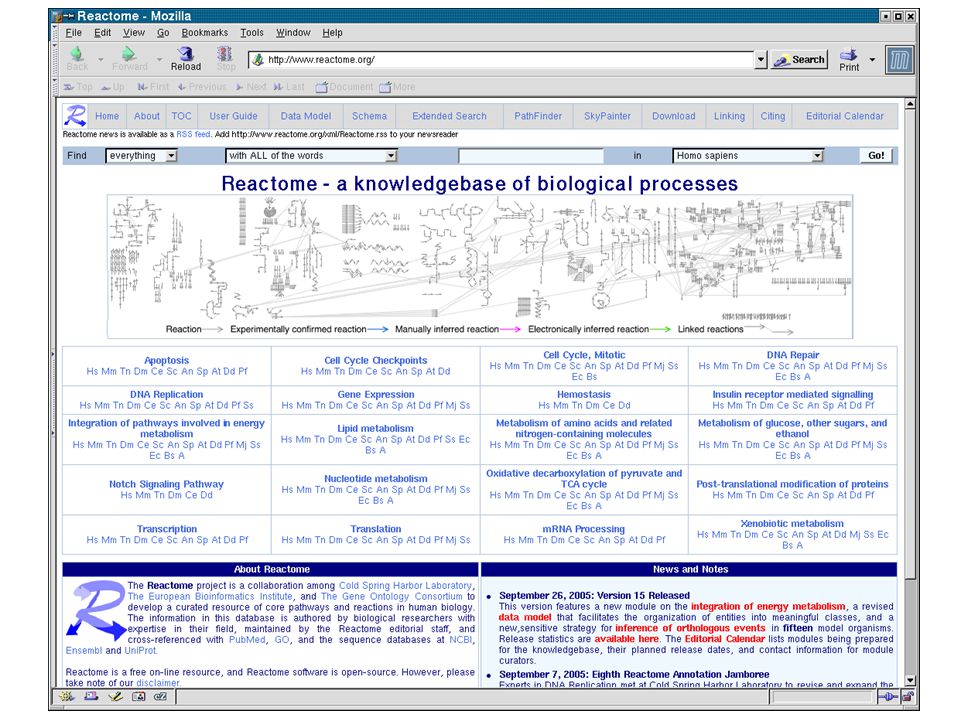Open Address Book from the status bar icons

click(x=138, y=696)
